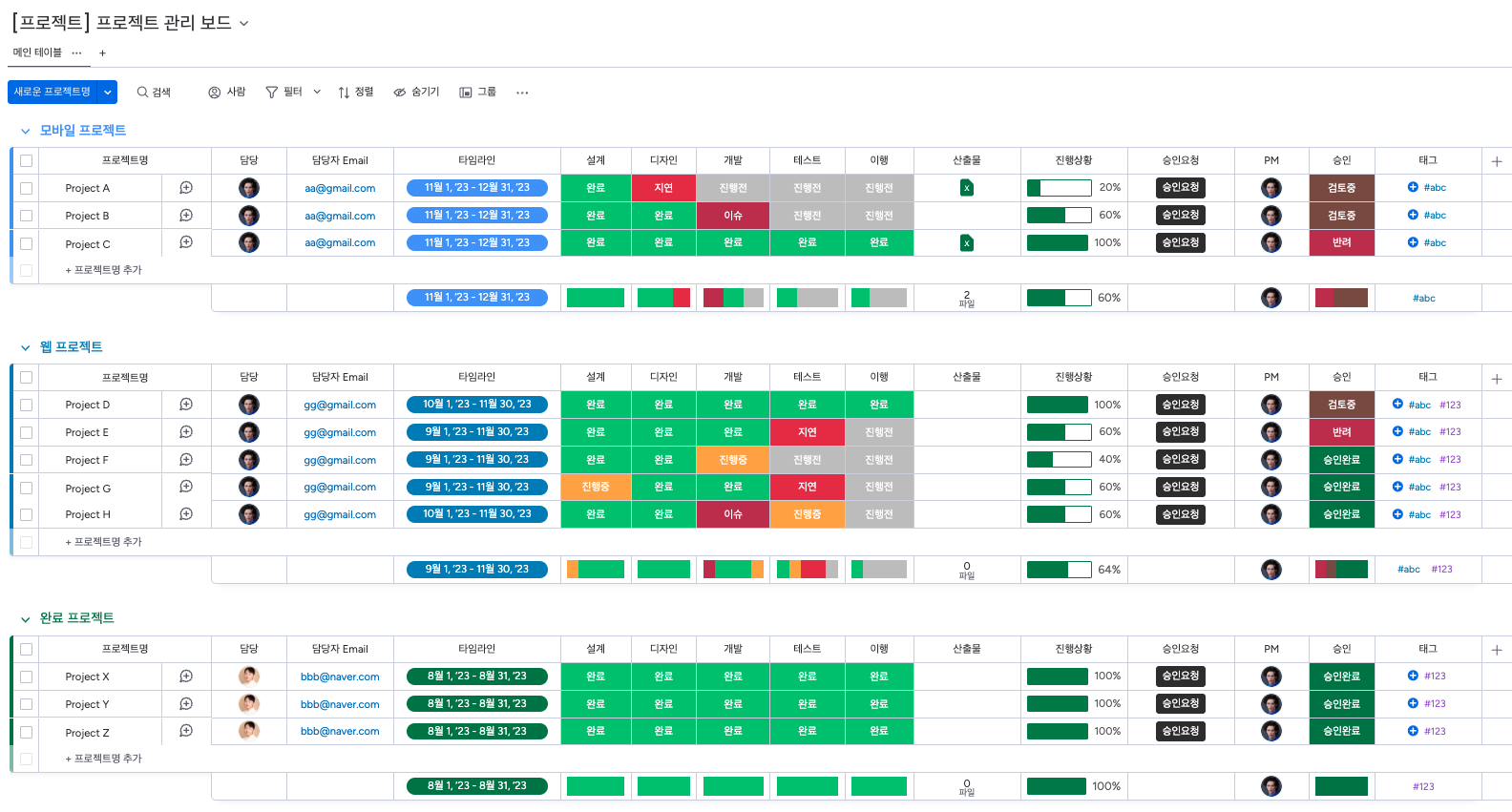Open aa@gmail.com email link for Project A

340,189
